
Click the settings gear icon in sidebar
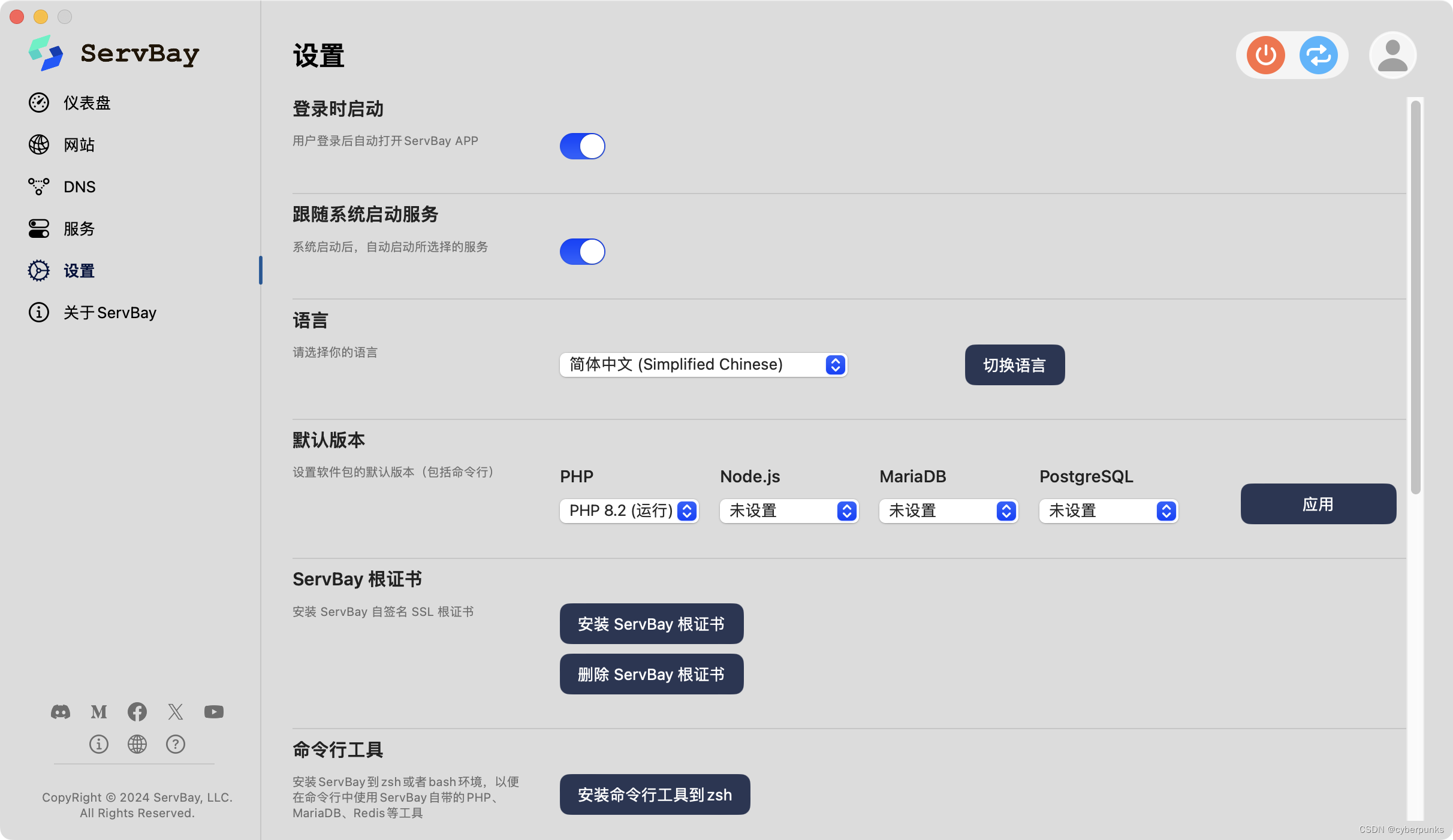[39, 270]
